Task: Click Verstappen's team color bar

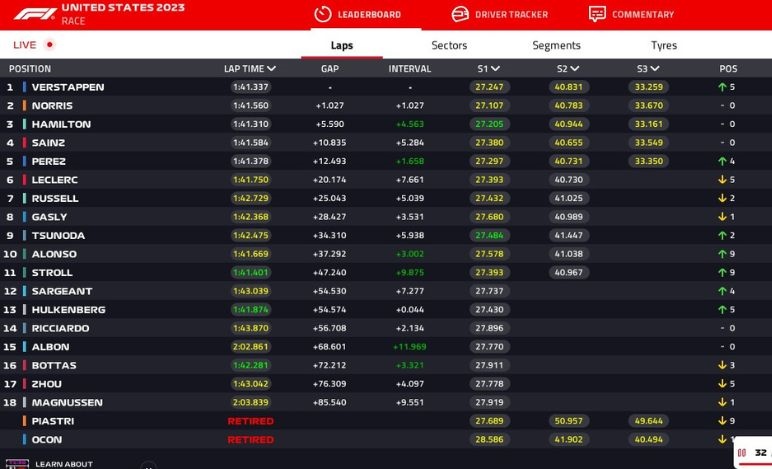Action: pos(24,87)
